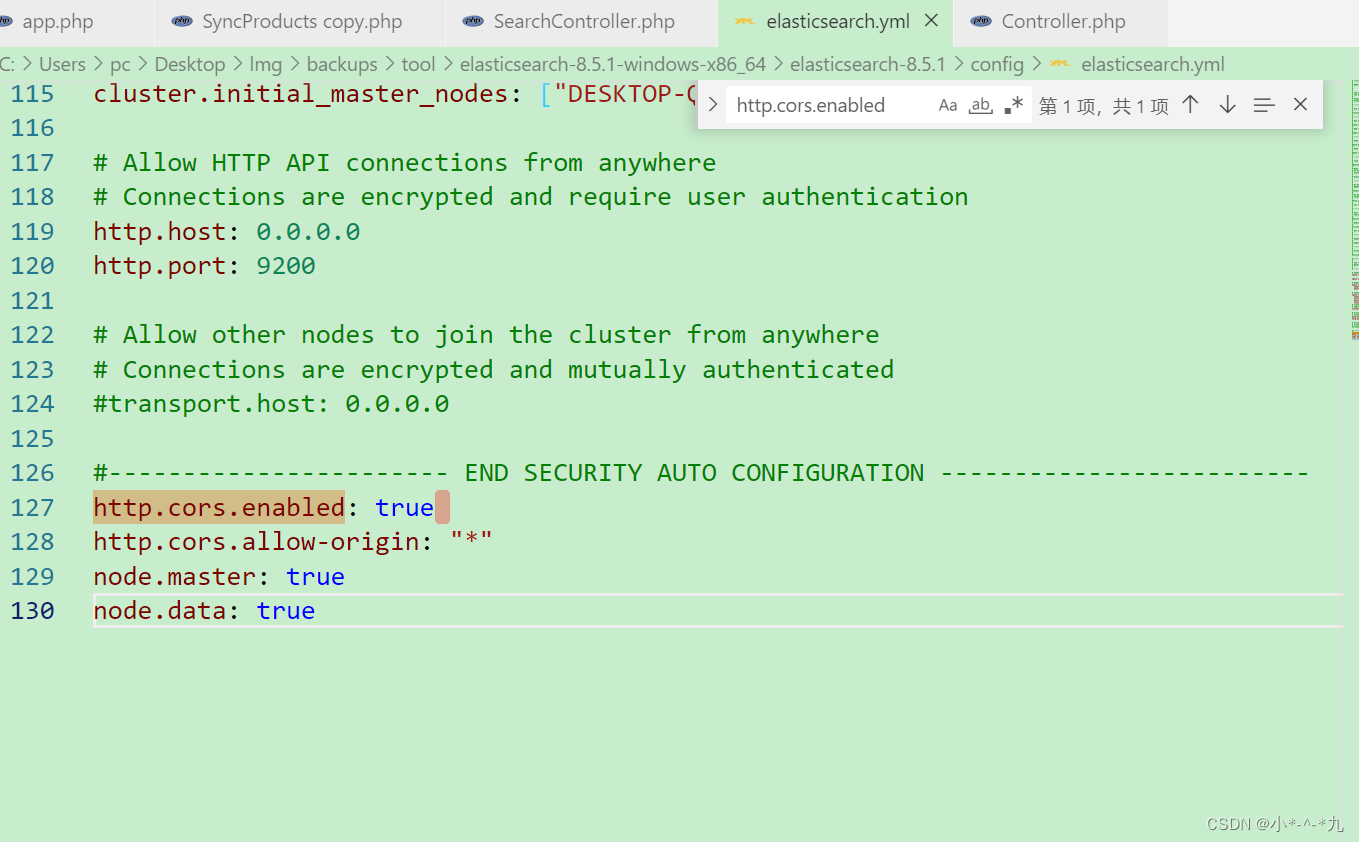Close the elasticsearch.yml tab
This screenshot has height=842, width=1359.
[x=931, y=21]
